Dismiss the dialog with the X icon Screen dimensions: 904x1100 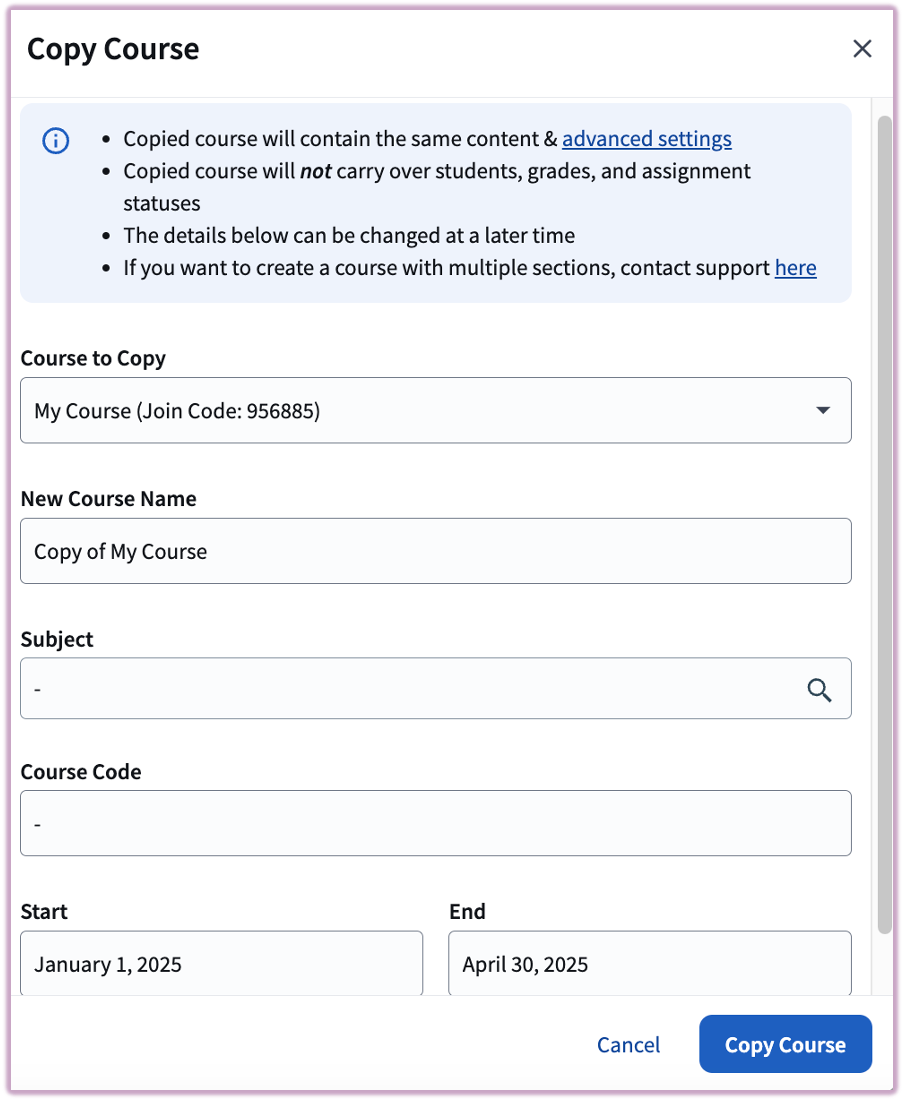point(862,48)
